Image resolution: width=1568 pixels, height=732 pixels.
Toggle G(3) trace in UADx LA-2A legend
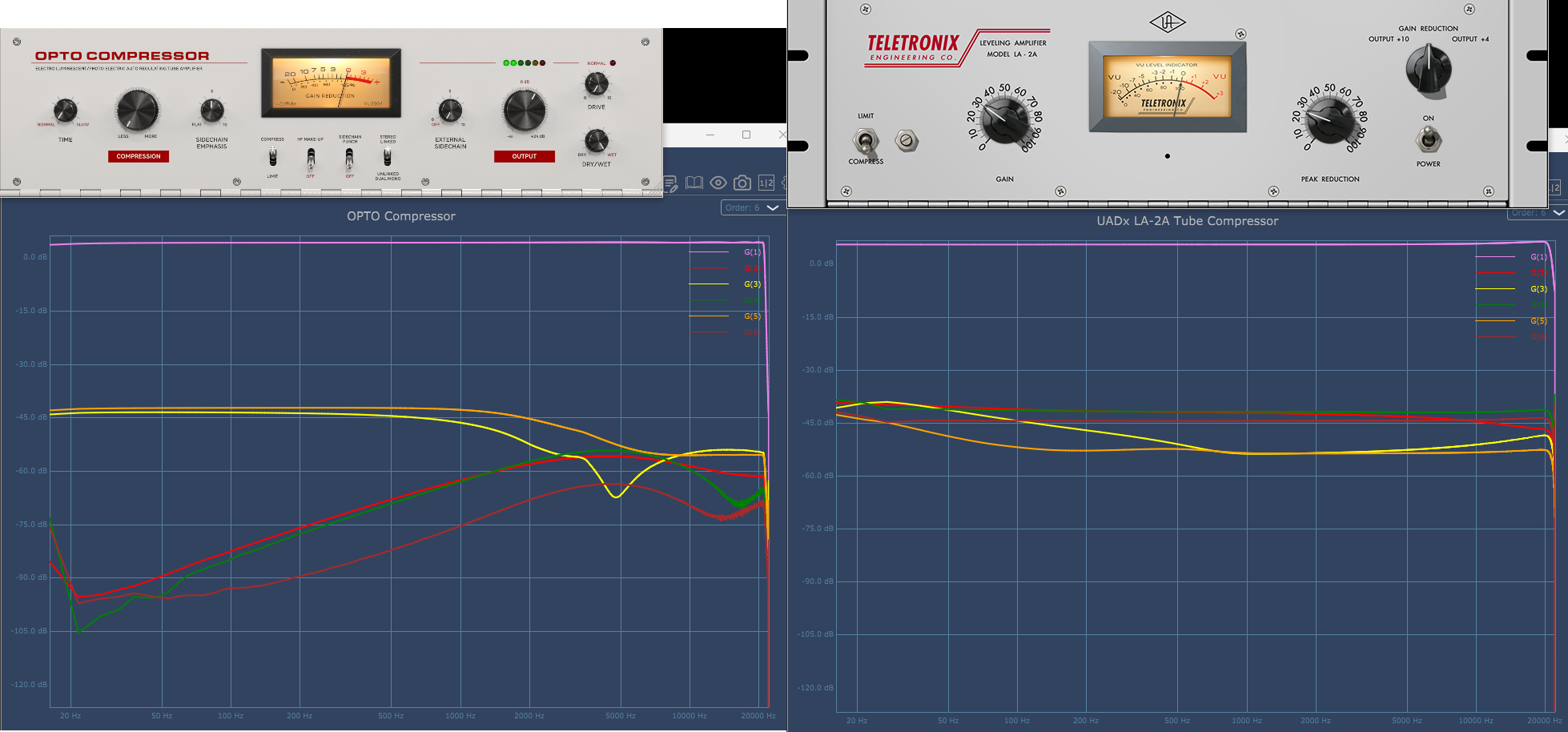coord(1538,289)
